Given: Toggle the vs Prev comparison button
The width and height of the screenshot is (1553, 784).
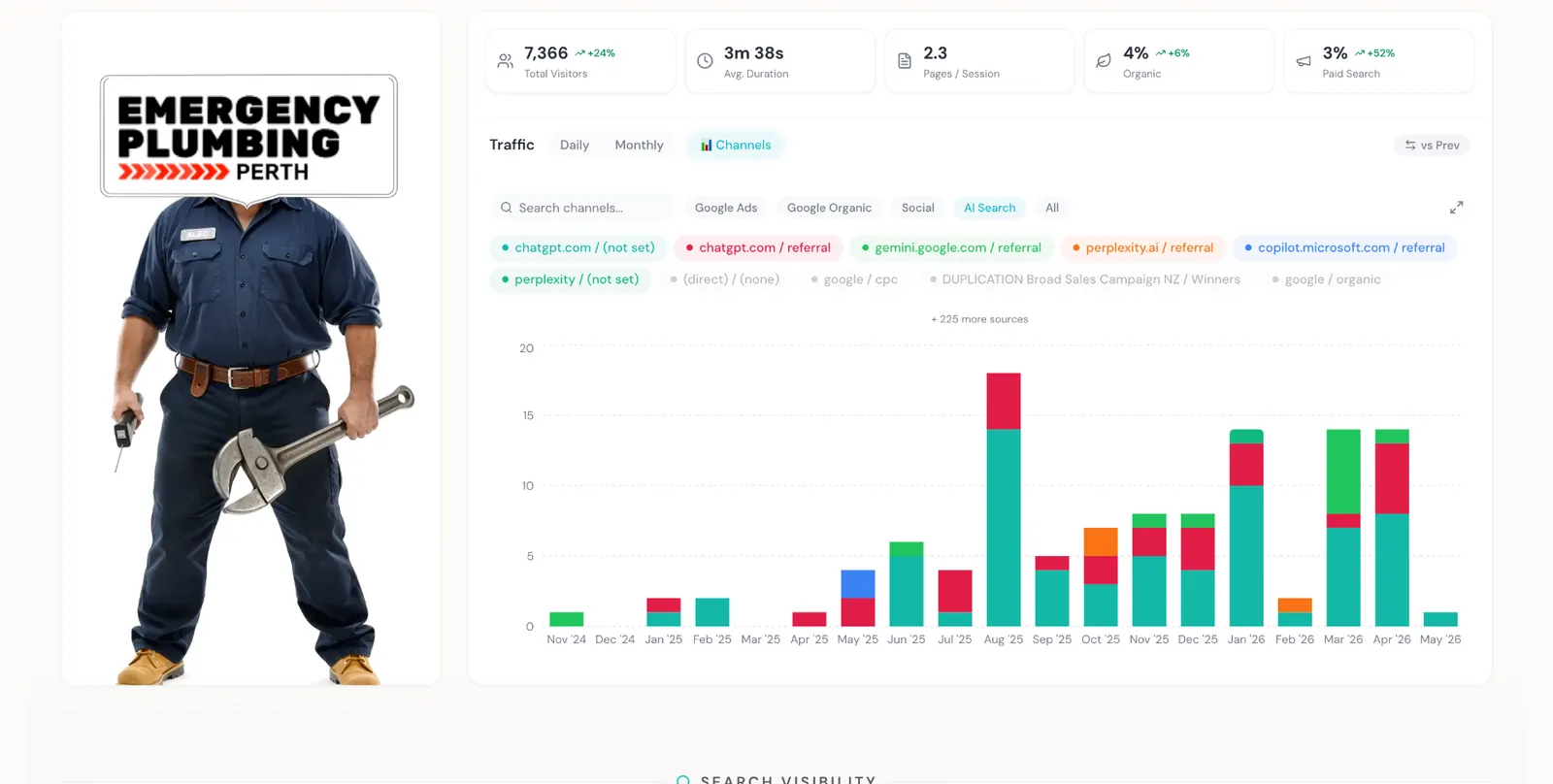Looking at the screenshot, I should pos(1432,146).
